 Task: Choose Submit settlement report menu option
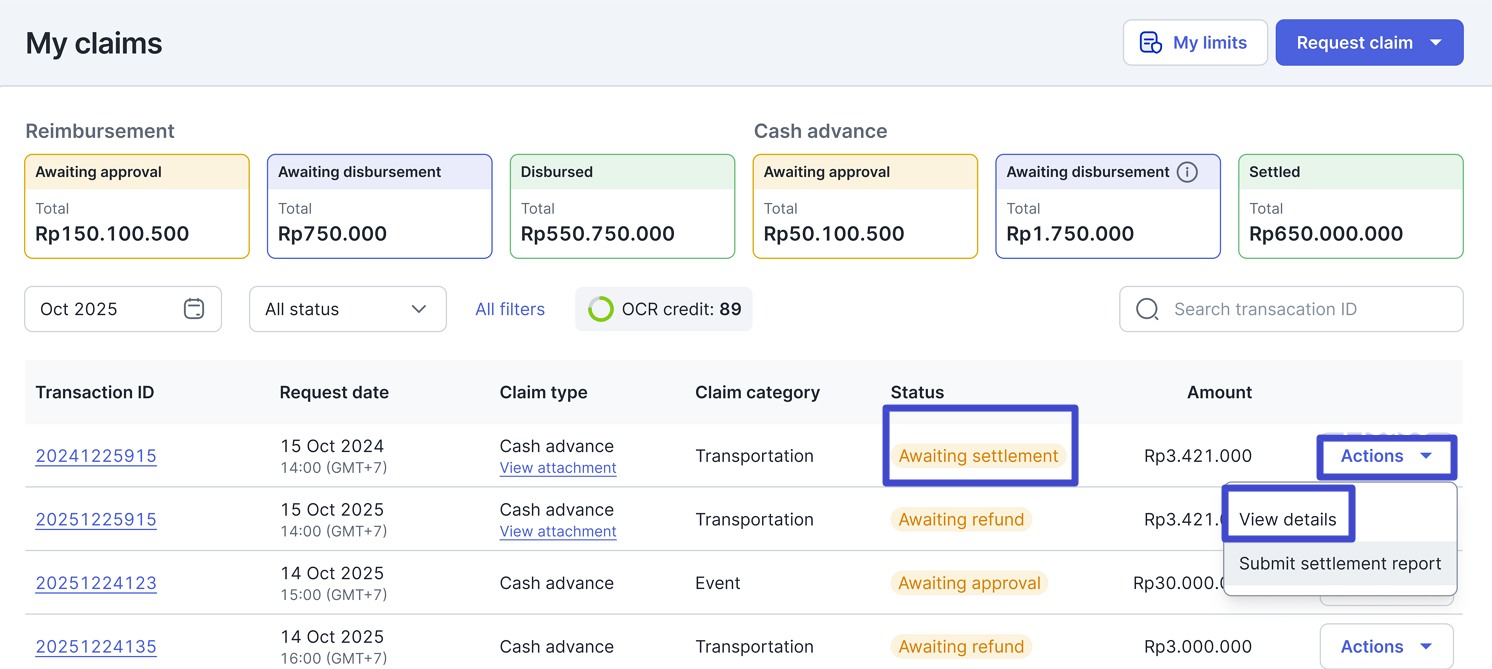(1339, 564)
